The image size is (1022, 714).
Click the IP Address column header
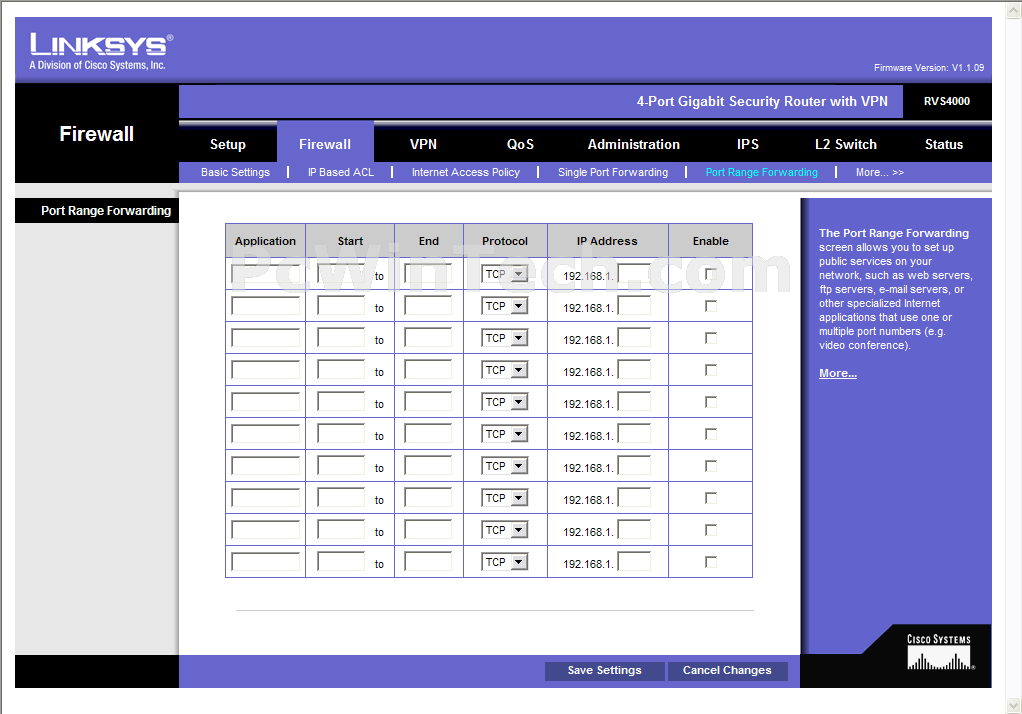pyautogui.click(x=607, y=241)
